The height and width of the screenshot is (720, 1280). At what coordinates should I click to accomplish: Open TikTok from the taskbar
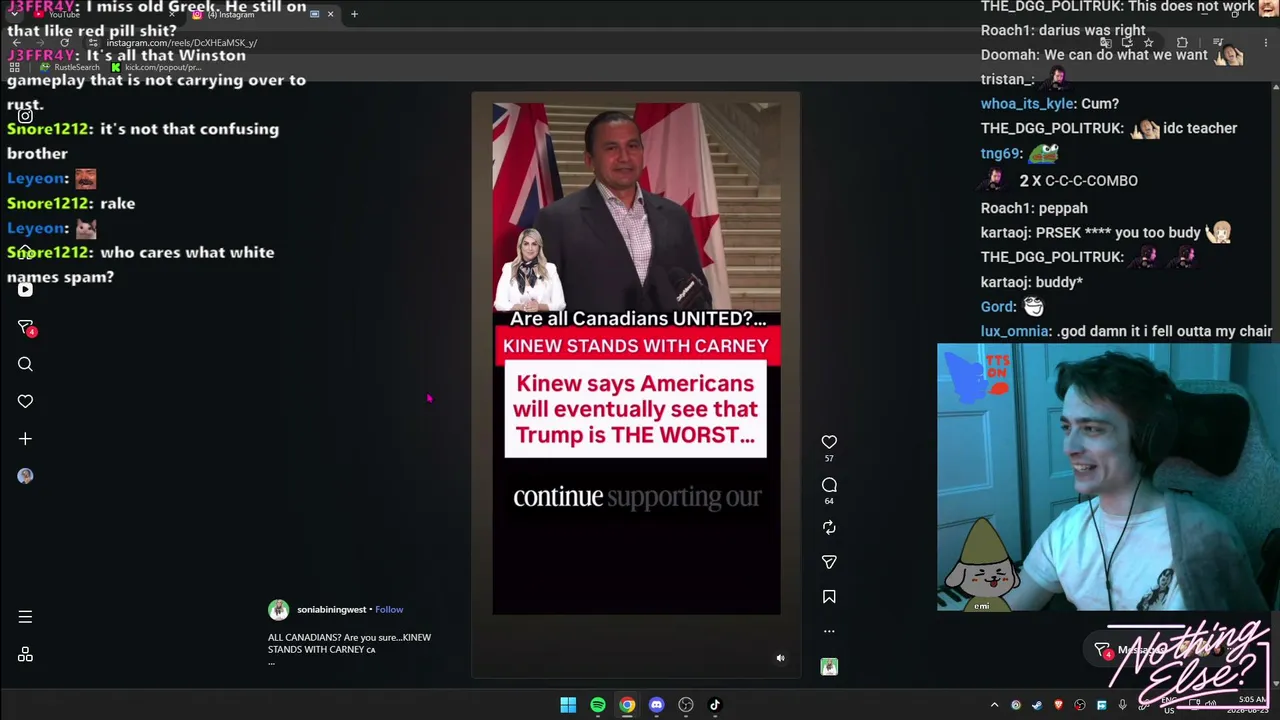715,705
